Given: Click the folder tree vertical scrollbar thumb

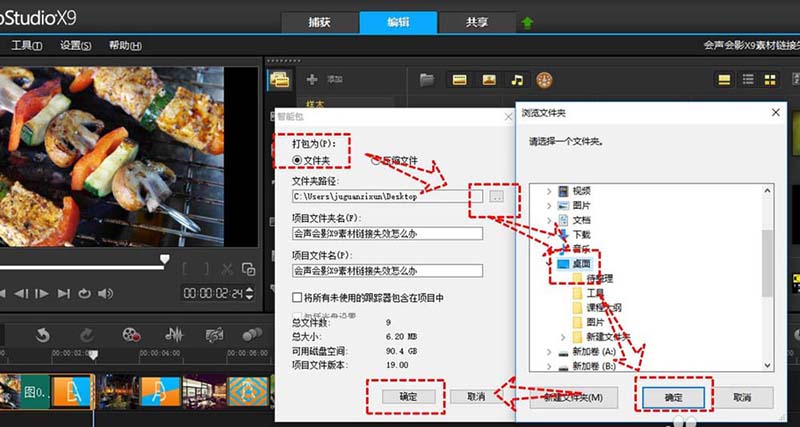Looking at the screenshot, I should click(x=767, y=263).
